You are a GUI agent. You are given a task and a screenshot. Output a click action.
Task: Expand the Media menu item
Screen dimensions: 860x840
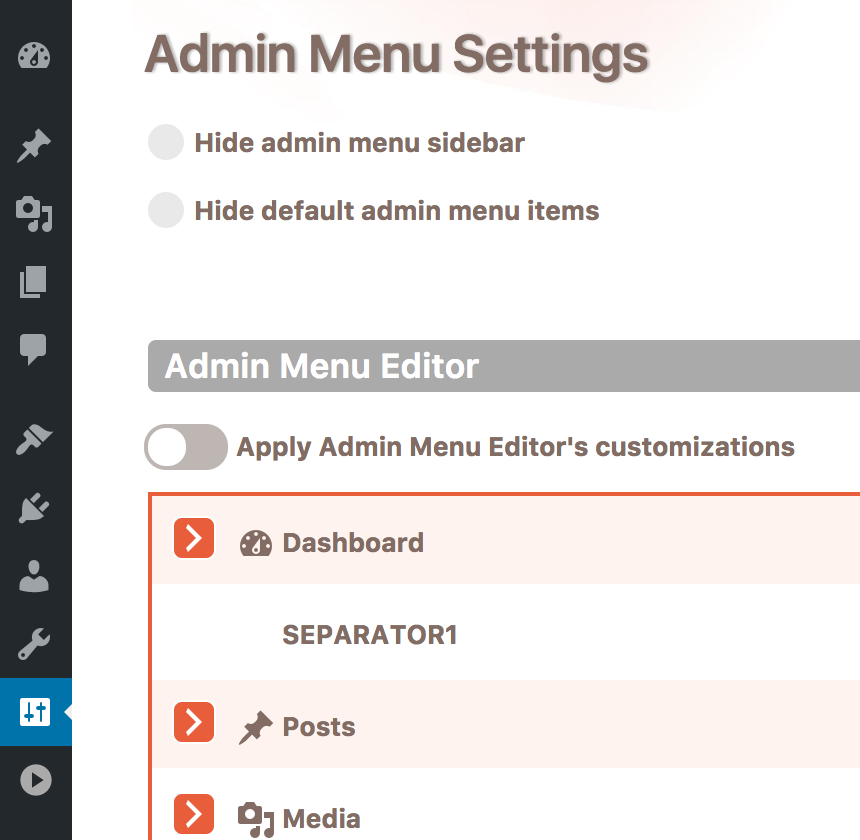[x=194, y=814]
